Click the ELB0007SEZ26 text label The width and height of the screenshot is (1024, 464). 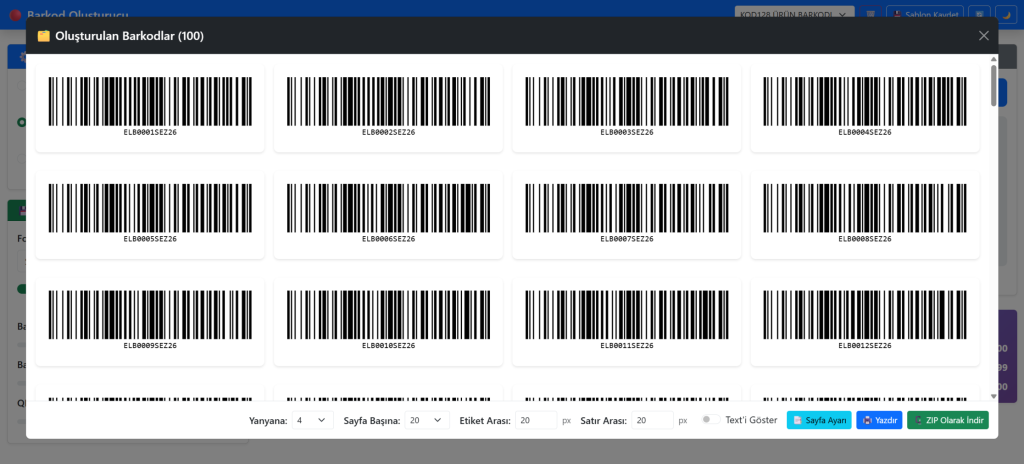(x=627, y=239)
